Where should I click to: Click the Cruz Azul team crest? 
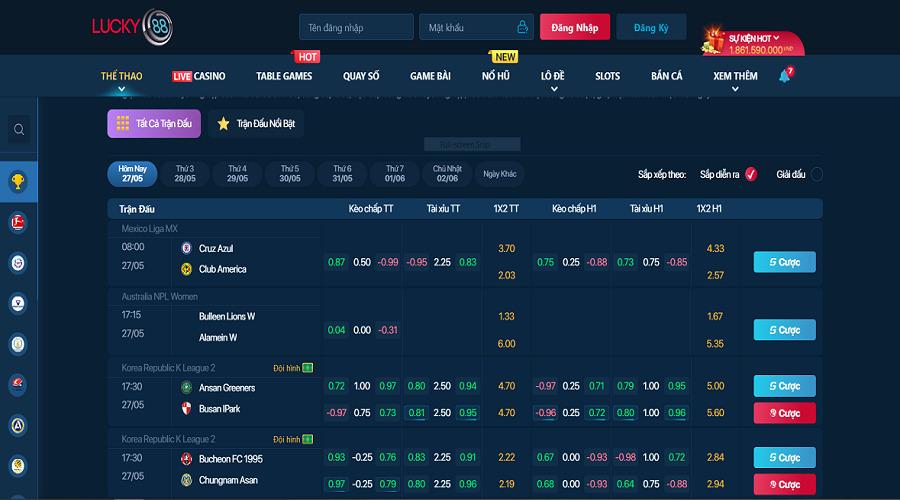click(187, 248)
